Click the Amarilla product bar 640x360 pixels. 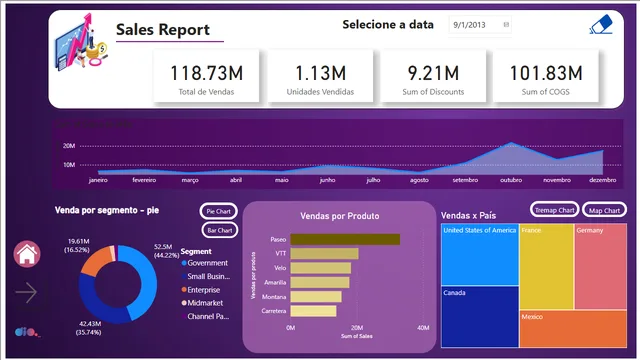(320, 282)
